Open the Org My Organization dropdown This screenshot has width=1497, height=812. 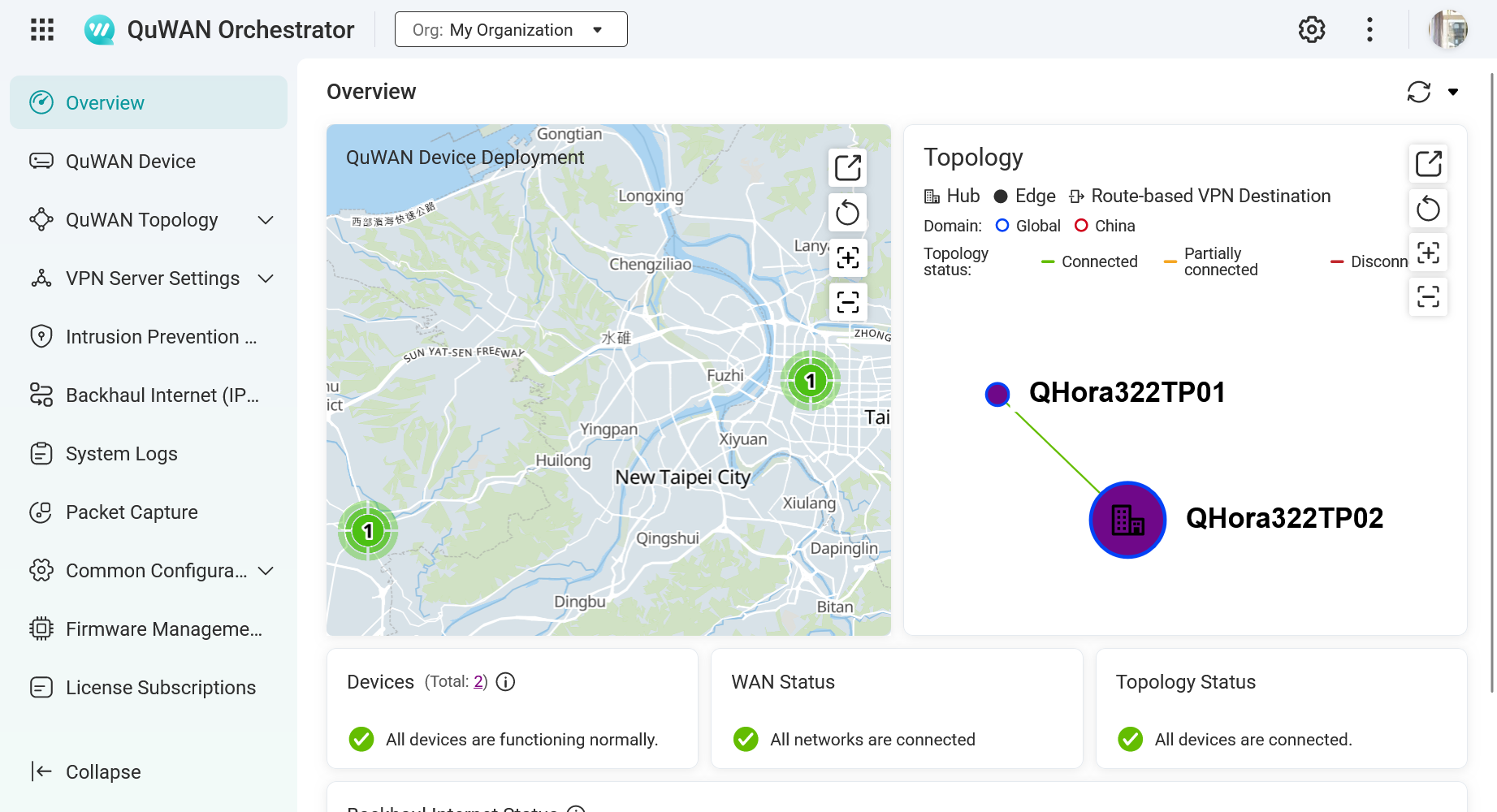point(511,30)
